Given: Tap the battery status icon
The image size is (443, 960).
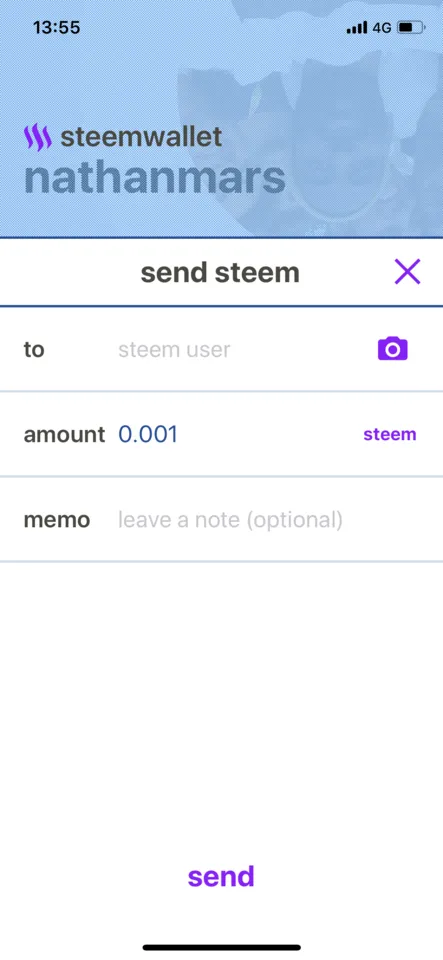Looking at the screenshot, I should coord(412,28).
